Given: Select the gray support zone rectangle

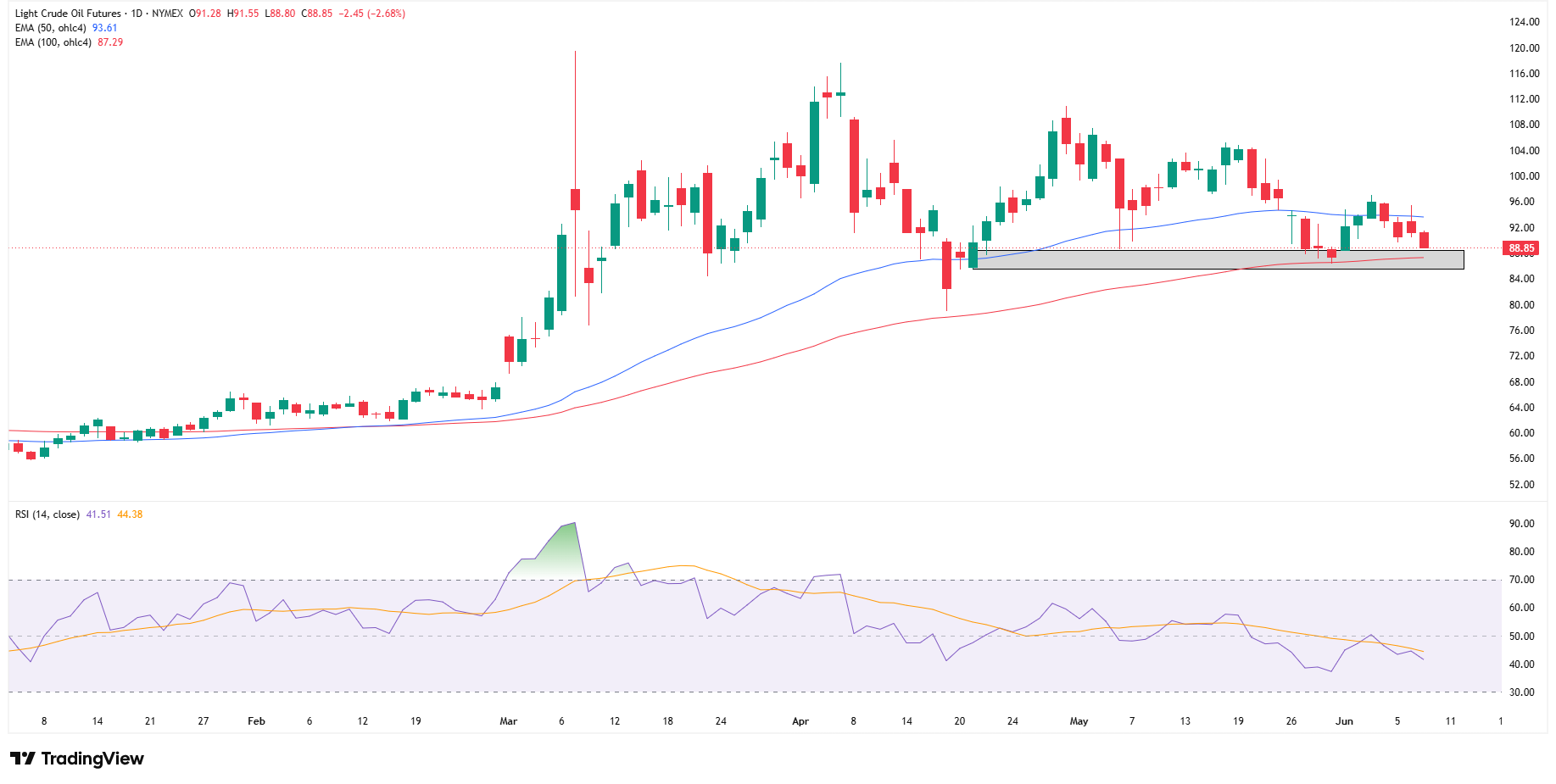Looking at the screenshot, I should click(x=1219, y=259).
